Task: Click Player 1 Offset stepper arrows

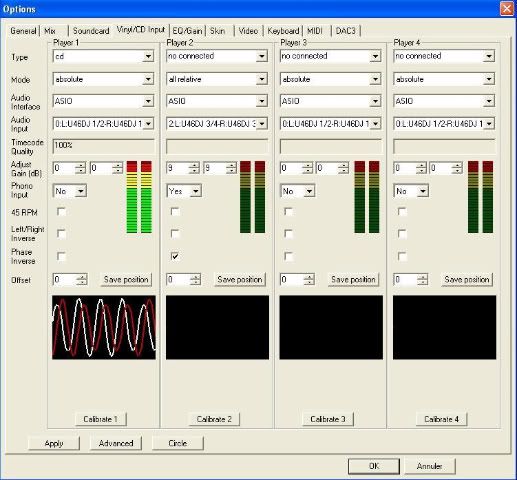Action: pyautogui.click(x=82, y=279)
